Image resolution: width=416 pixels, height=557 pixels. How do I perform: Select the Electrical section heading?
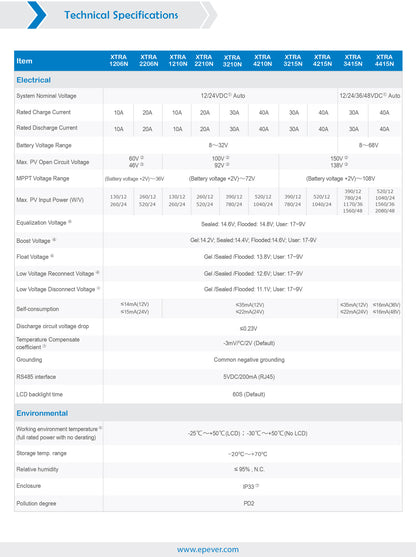33,80
